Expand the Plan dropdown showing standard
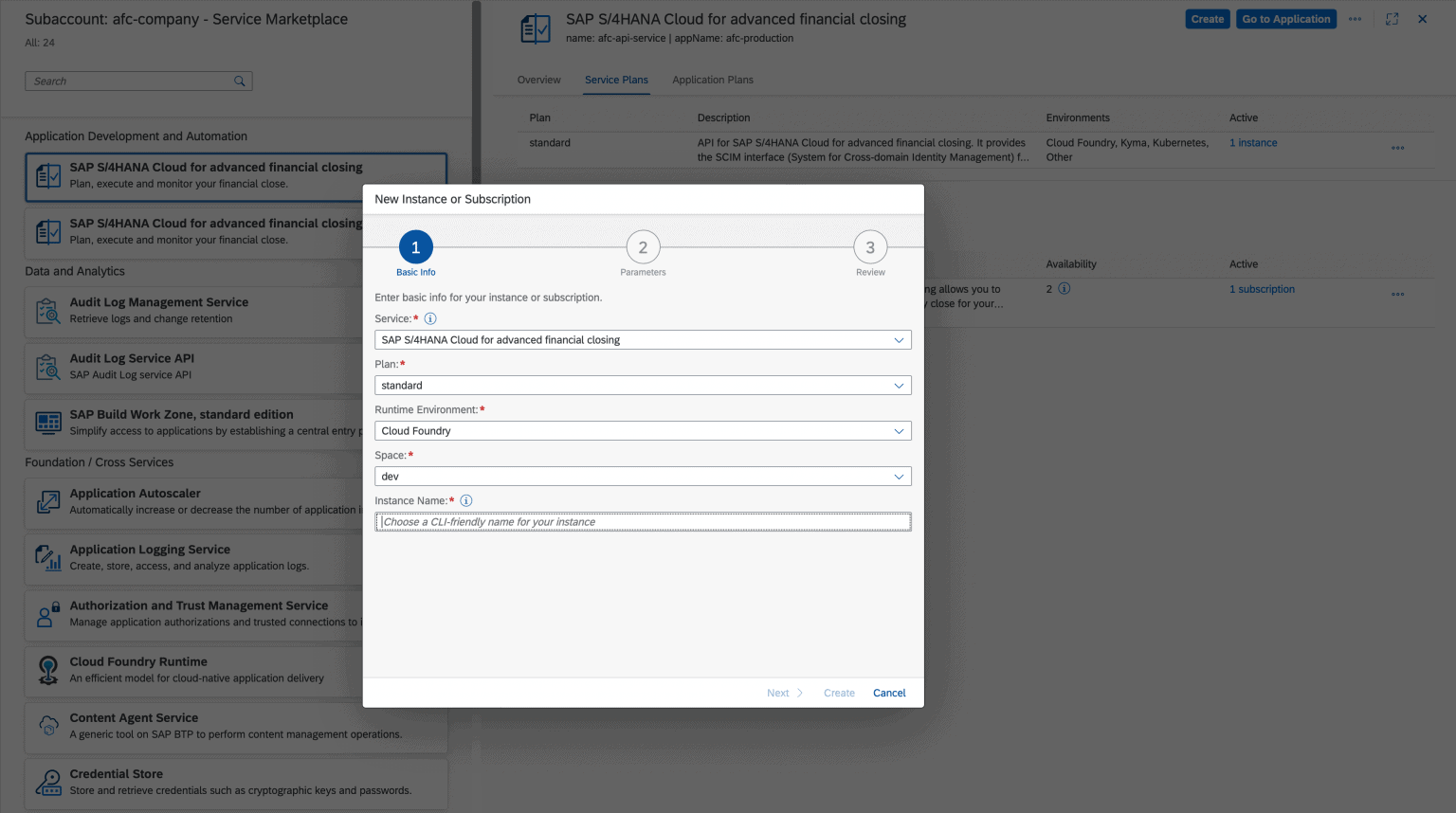The image size is (1456, 813). click(899, 385)
